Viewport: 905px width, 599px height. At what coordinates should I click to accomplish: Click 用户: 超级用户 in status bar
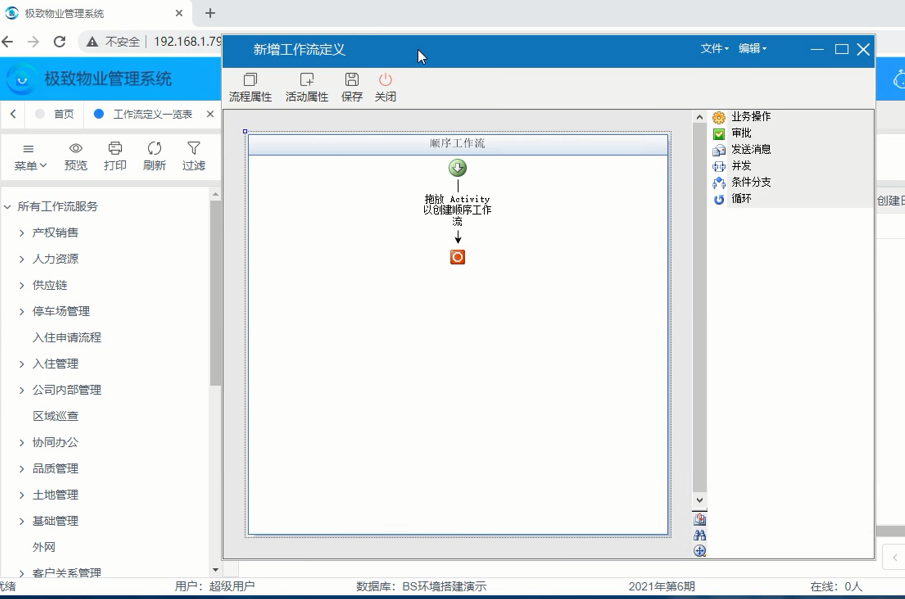[214, 586]
